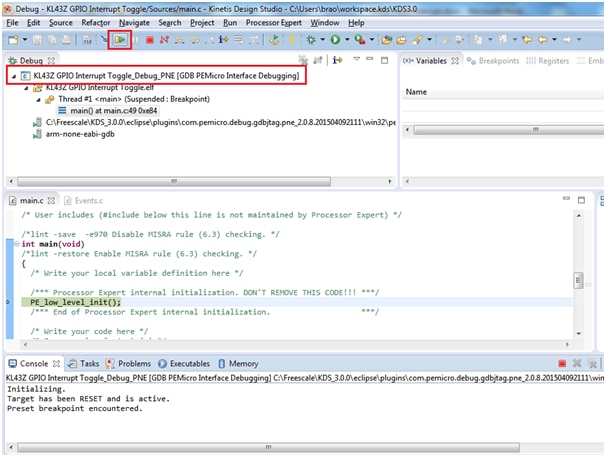Open the Executables view tab
The height and width of the screenshot is (457, 606).
pyautogui.click(x=189, y=364)
